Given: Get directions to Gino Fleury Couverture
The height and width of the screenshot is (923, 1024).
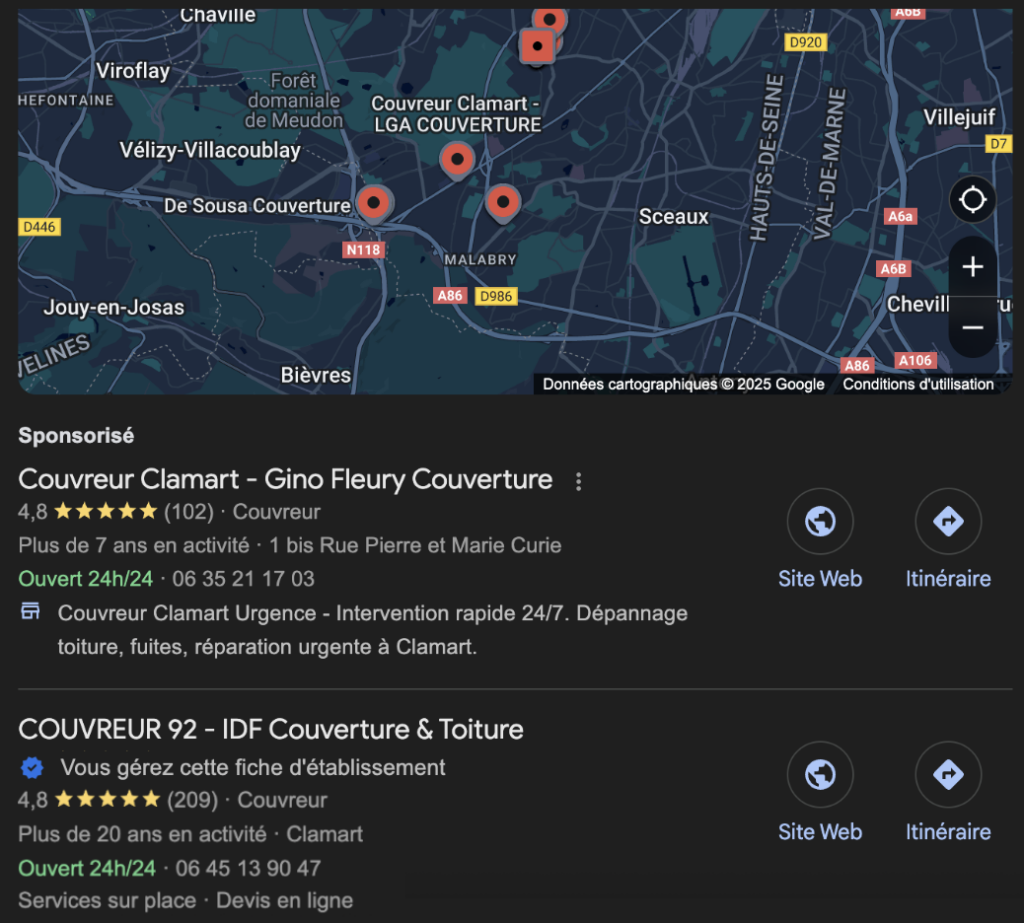Looking at the screenshot, I should 947,521.
